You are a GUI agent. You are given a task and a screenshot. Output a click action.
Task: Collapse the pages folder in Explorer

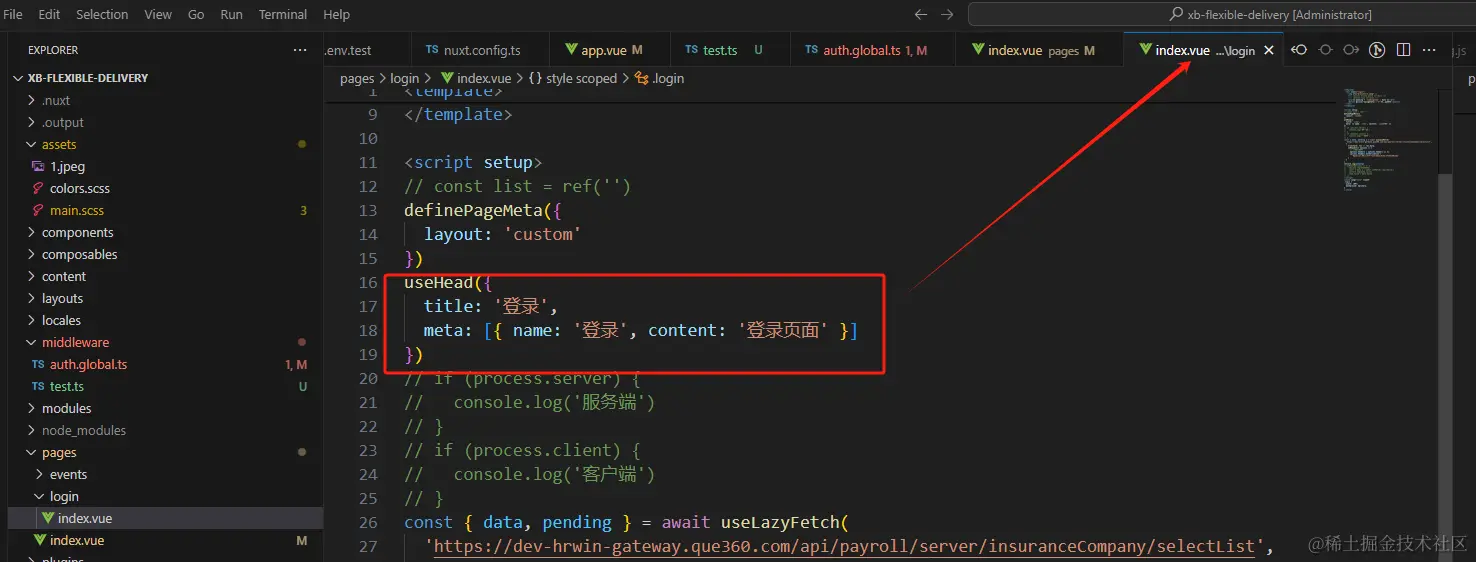[165, 452]
